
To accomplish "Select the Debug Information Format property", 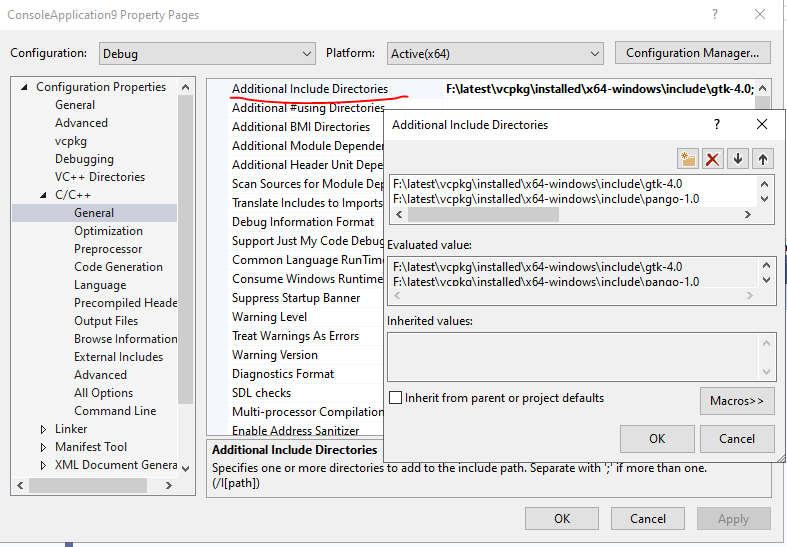I will (x=303, y=222).
